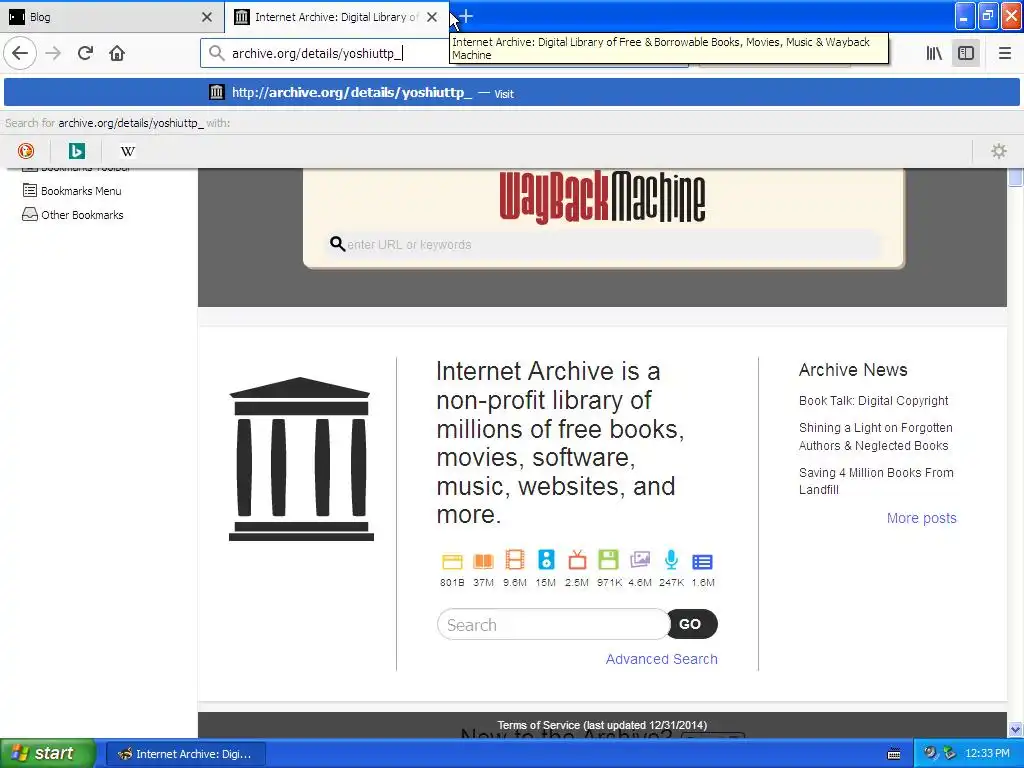
Task: Click the scroll down arrow of the page scrollbar
Action: click(x=1015, y=729)
